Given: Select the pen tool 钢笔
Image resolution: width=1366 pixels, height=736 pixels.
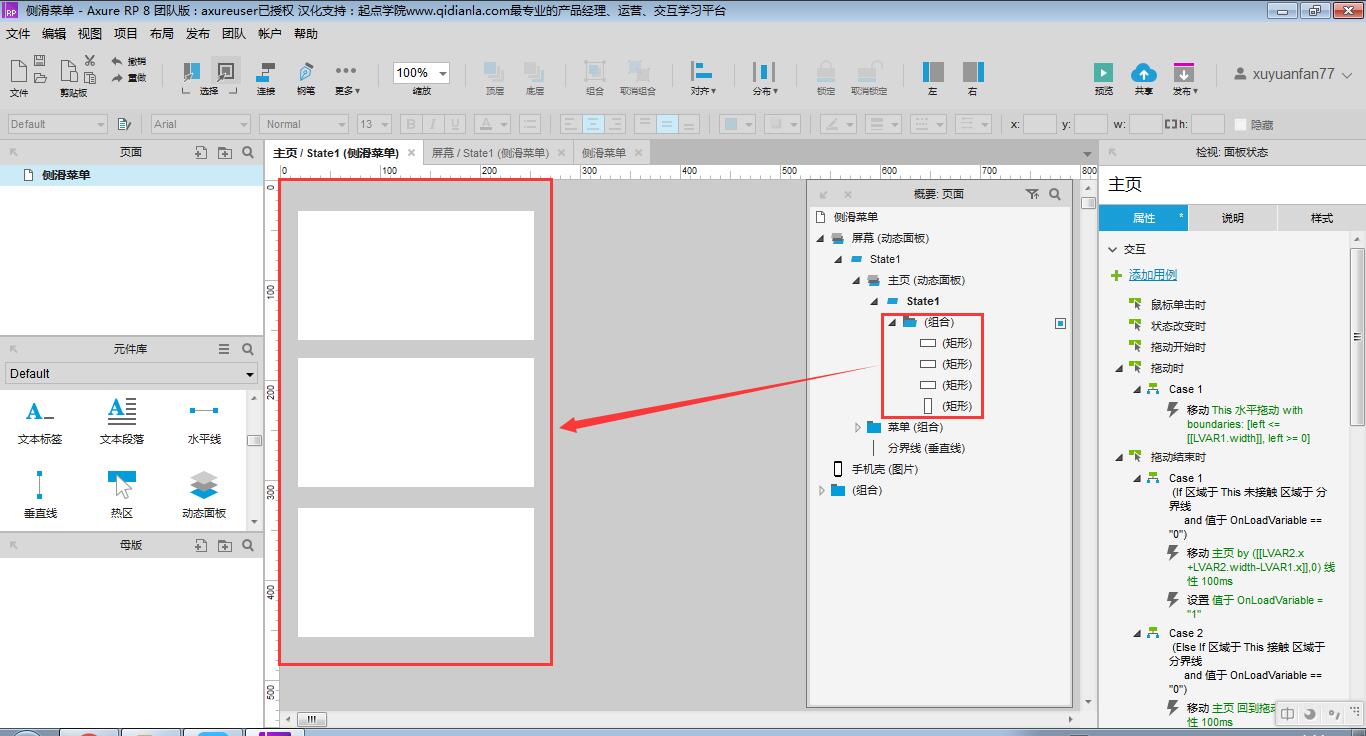Looking at the screenshot, I should pyautogui.click(x=306, y=72).
